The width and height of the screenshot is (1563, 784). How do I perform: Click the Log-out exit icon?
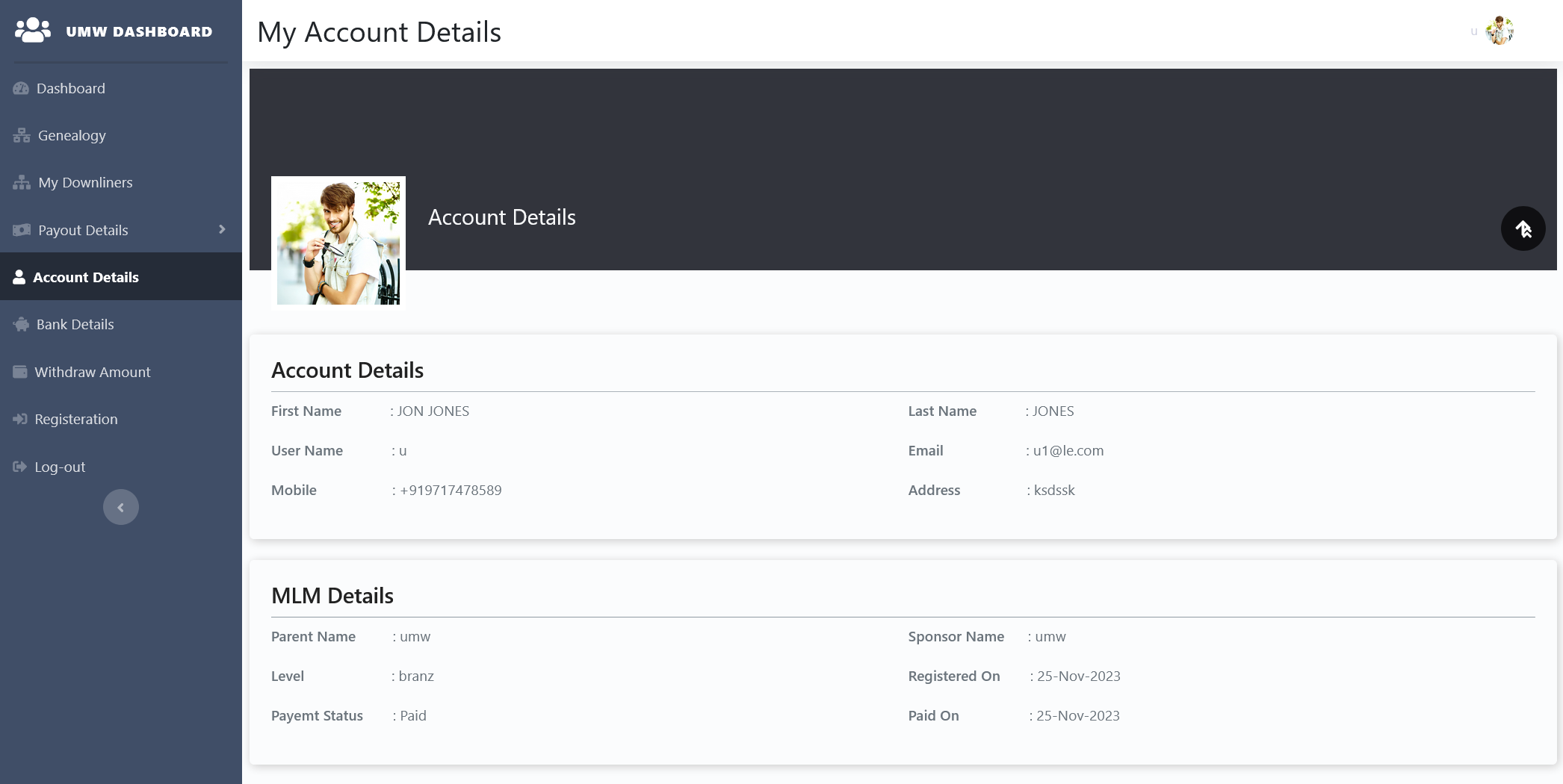[20, 467]
